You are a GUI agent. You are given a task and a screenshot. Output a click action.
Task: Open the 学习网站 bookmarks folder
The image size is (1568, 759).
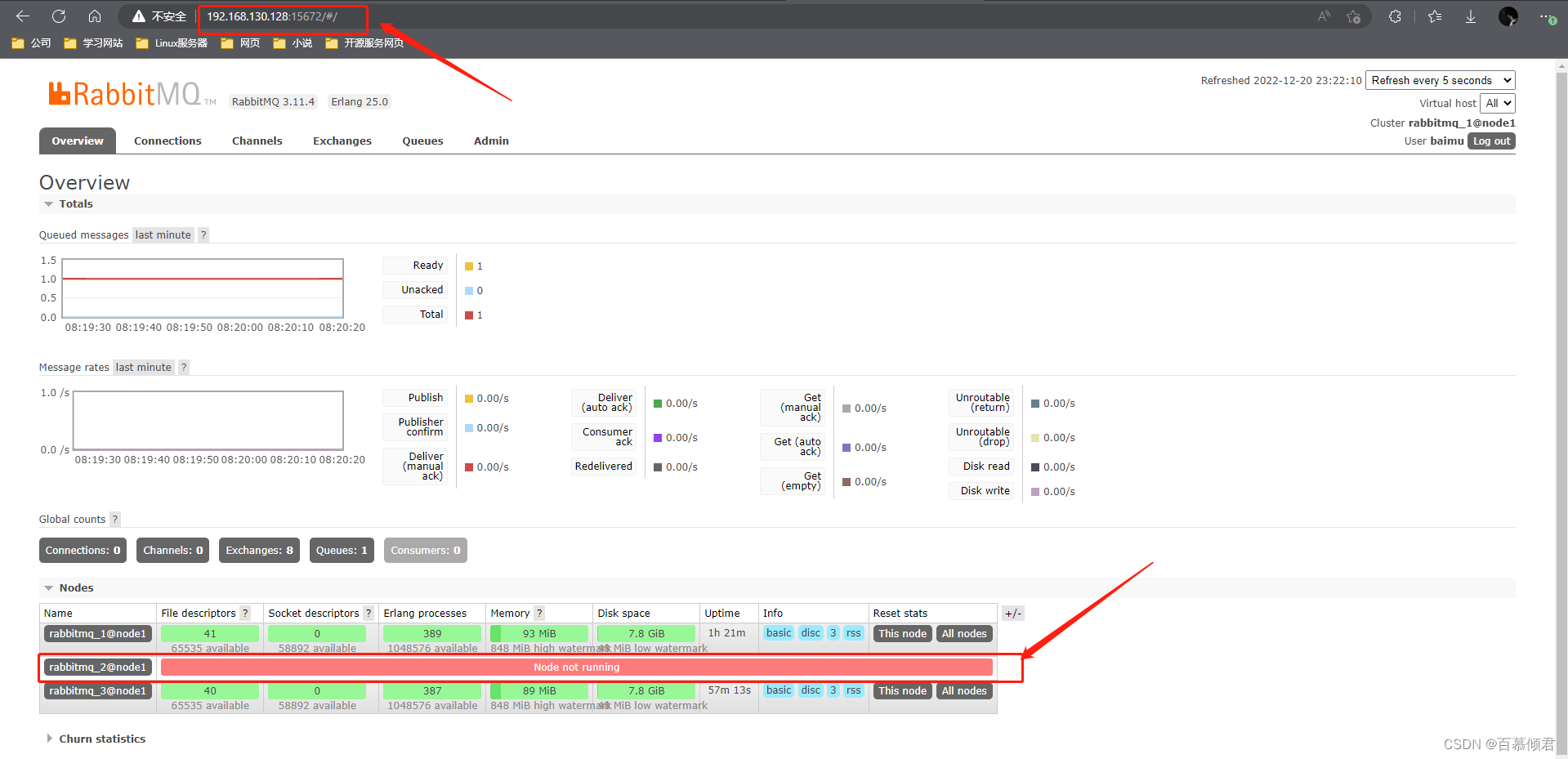(x=93, y=43)
